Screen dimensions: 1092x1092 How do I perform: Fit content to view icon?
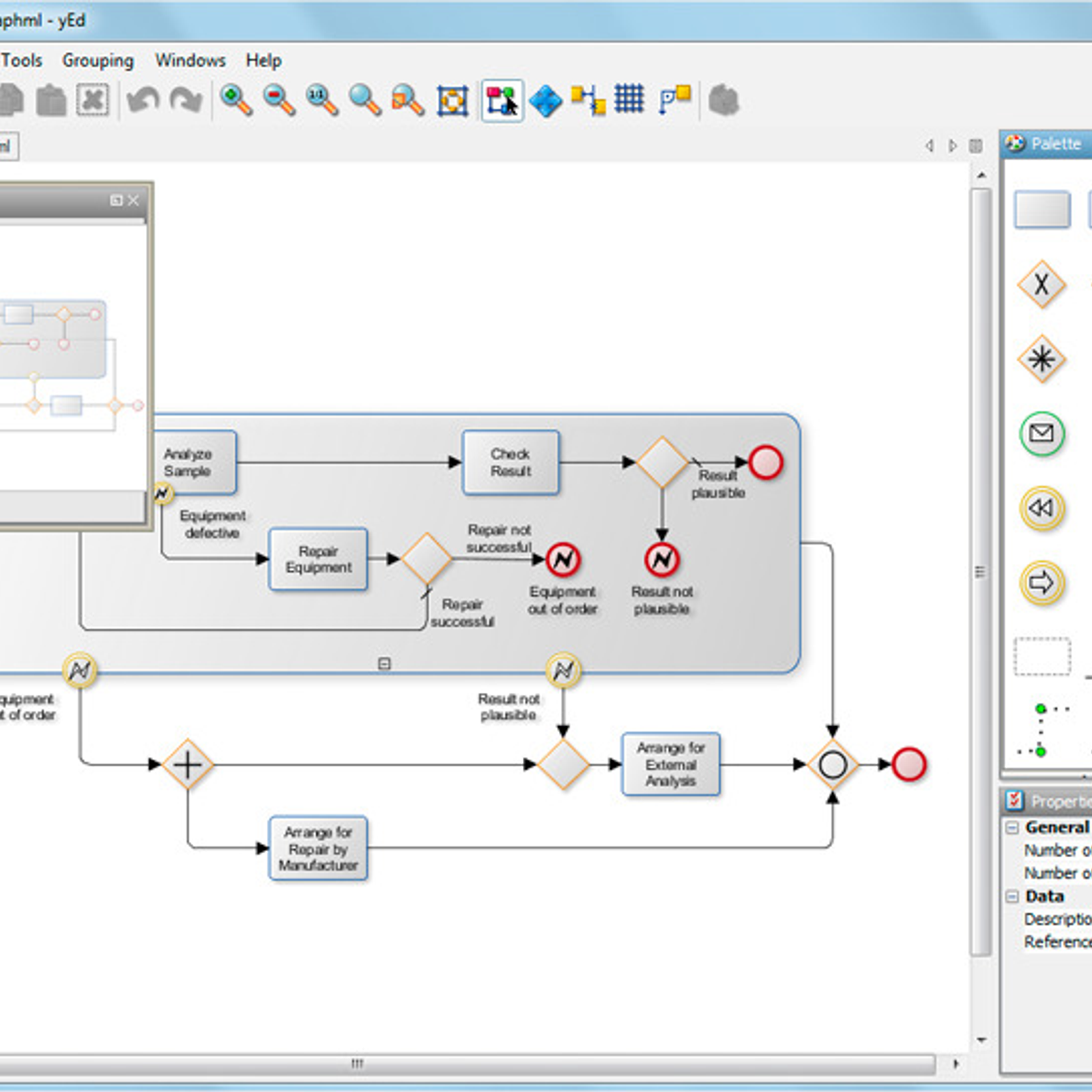pyautogui.click(x=452, y=101)
